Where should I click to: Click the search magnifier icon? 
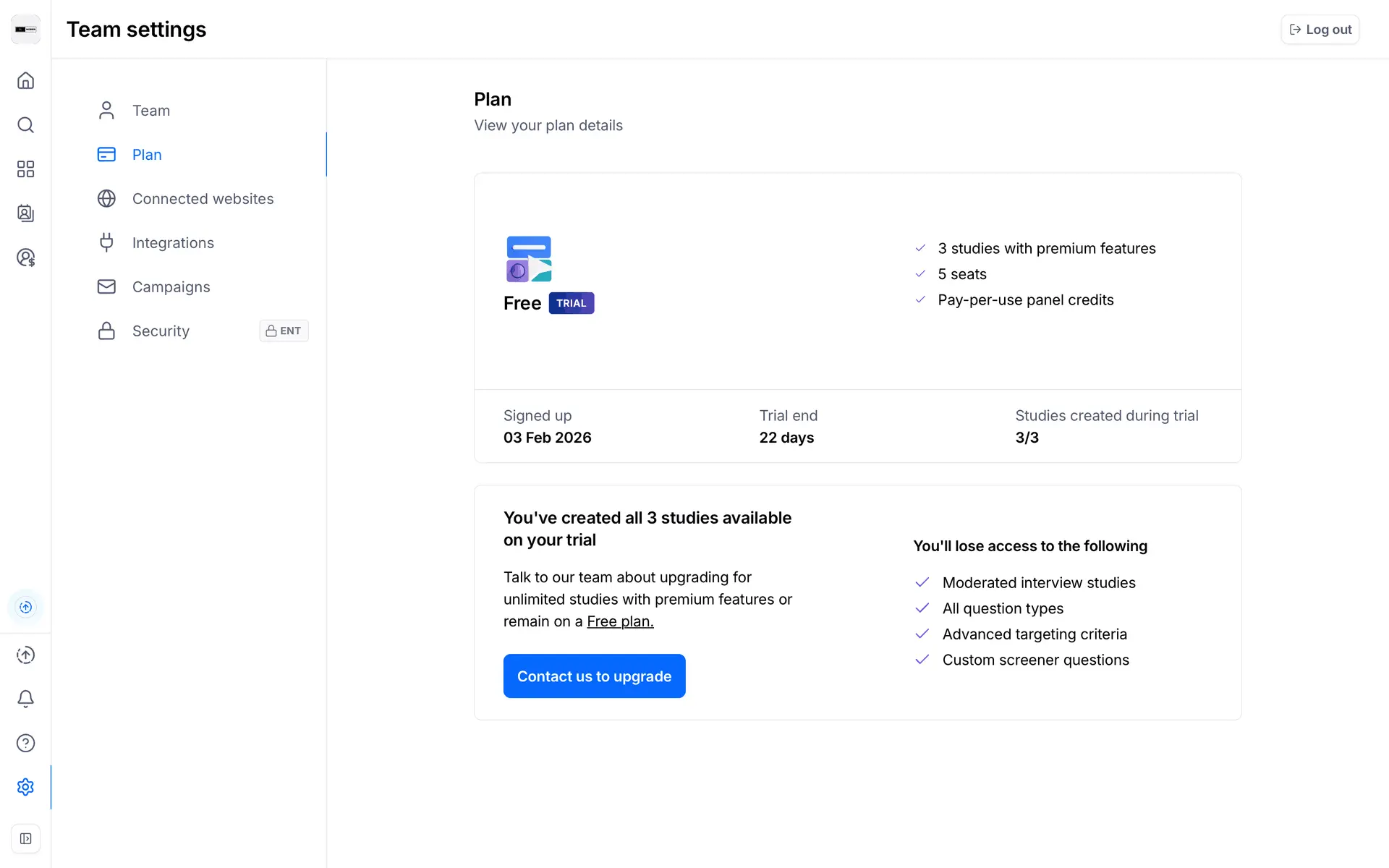25,124
